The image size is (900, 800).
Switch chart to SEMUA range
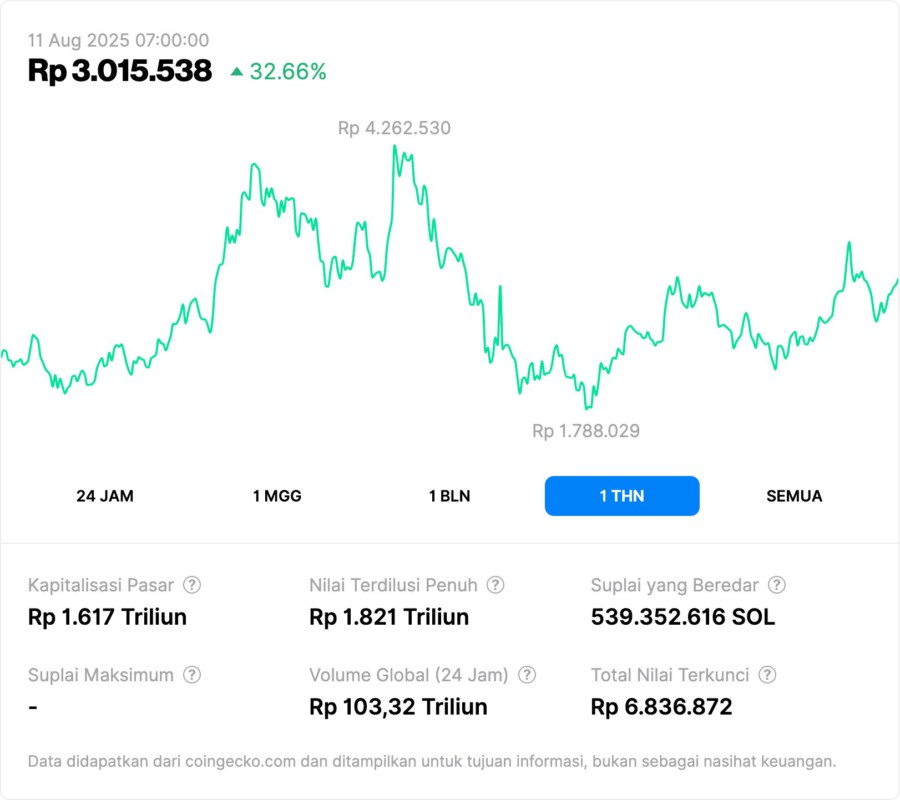794,496
